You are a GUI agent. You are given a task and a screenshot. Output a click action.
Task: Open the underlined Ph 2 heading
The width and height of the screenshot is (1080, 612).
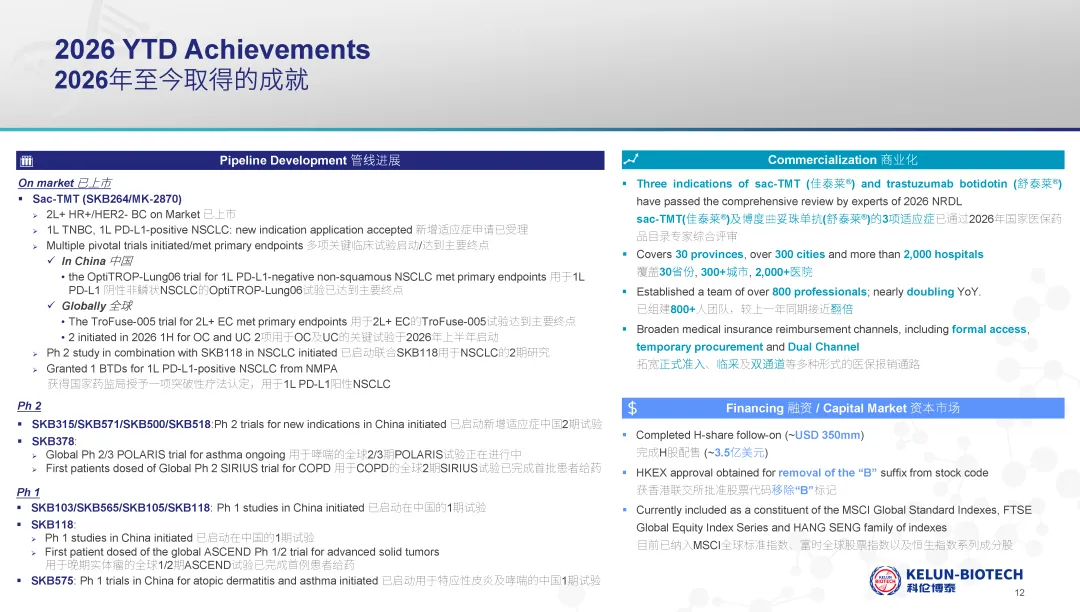[x=29, y=406]
